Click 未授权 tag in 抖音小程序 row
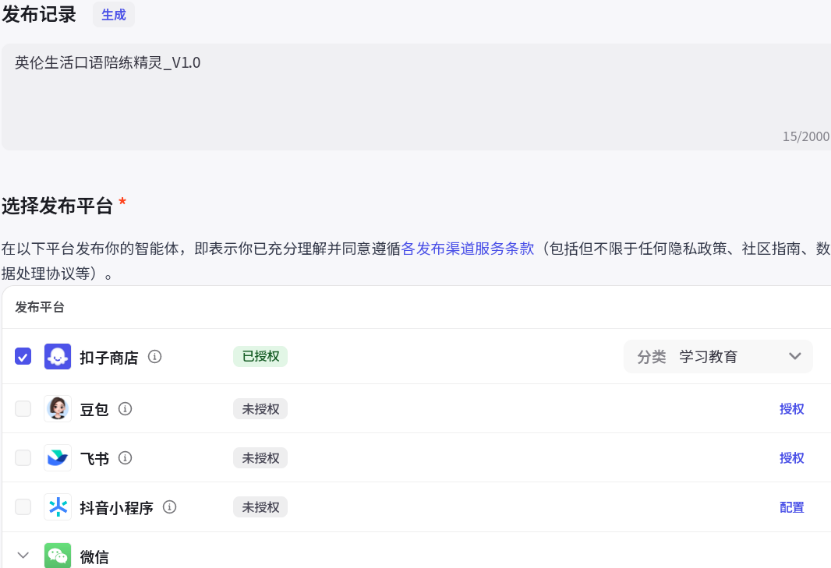831x568 pixels. click(260, 507)
